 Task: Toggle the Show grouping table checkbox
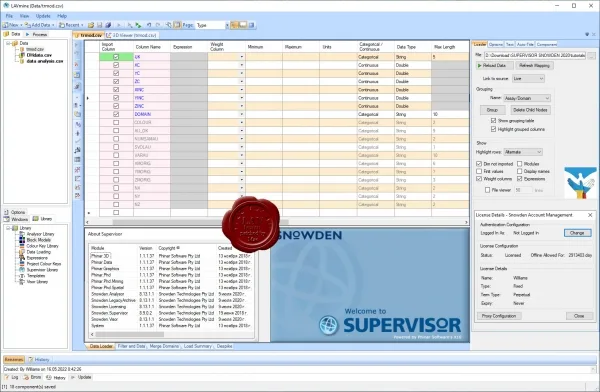[x=493, y=121]
